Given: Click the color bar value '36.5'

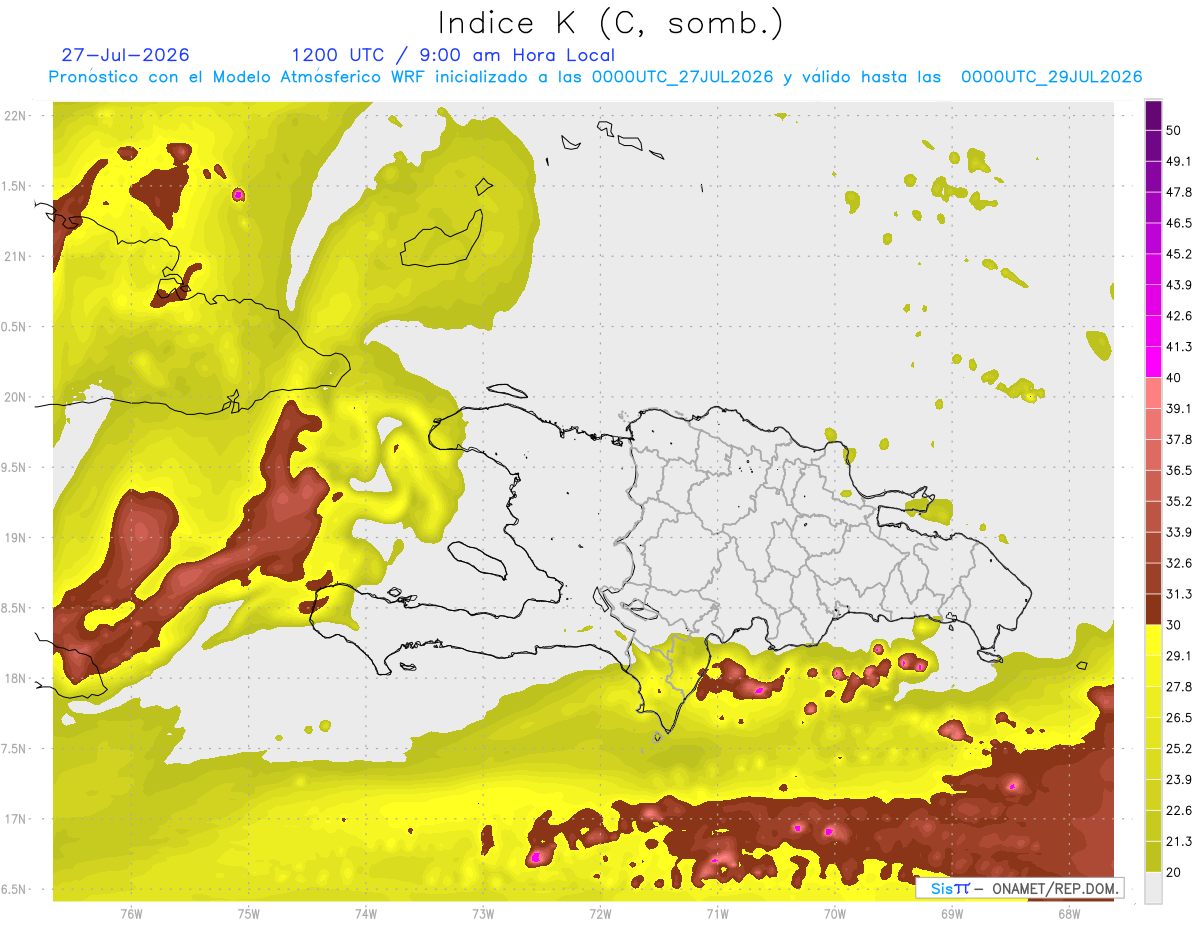Looking at the screenshot, I should (x=1179, y=470).
